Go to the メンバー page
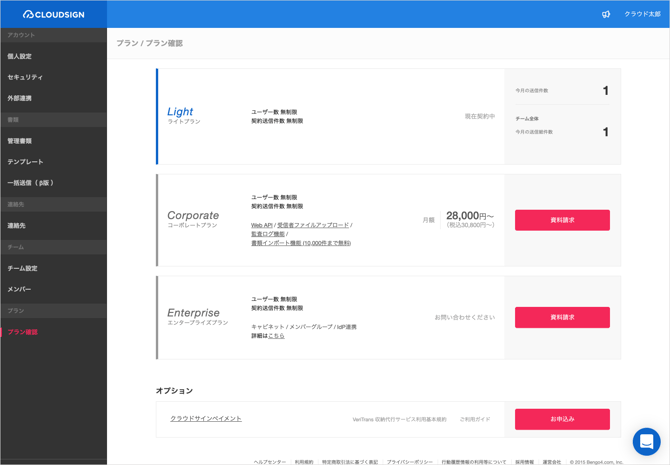670x465 pixels. [x=20, y=289]
